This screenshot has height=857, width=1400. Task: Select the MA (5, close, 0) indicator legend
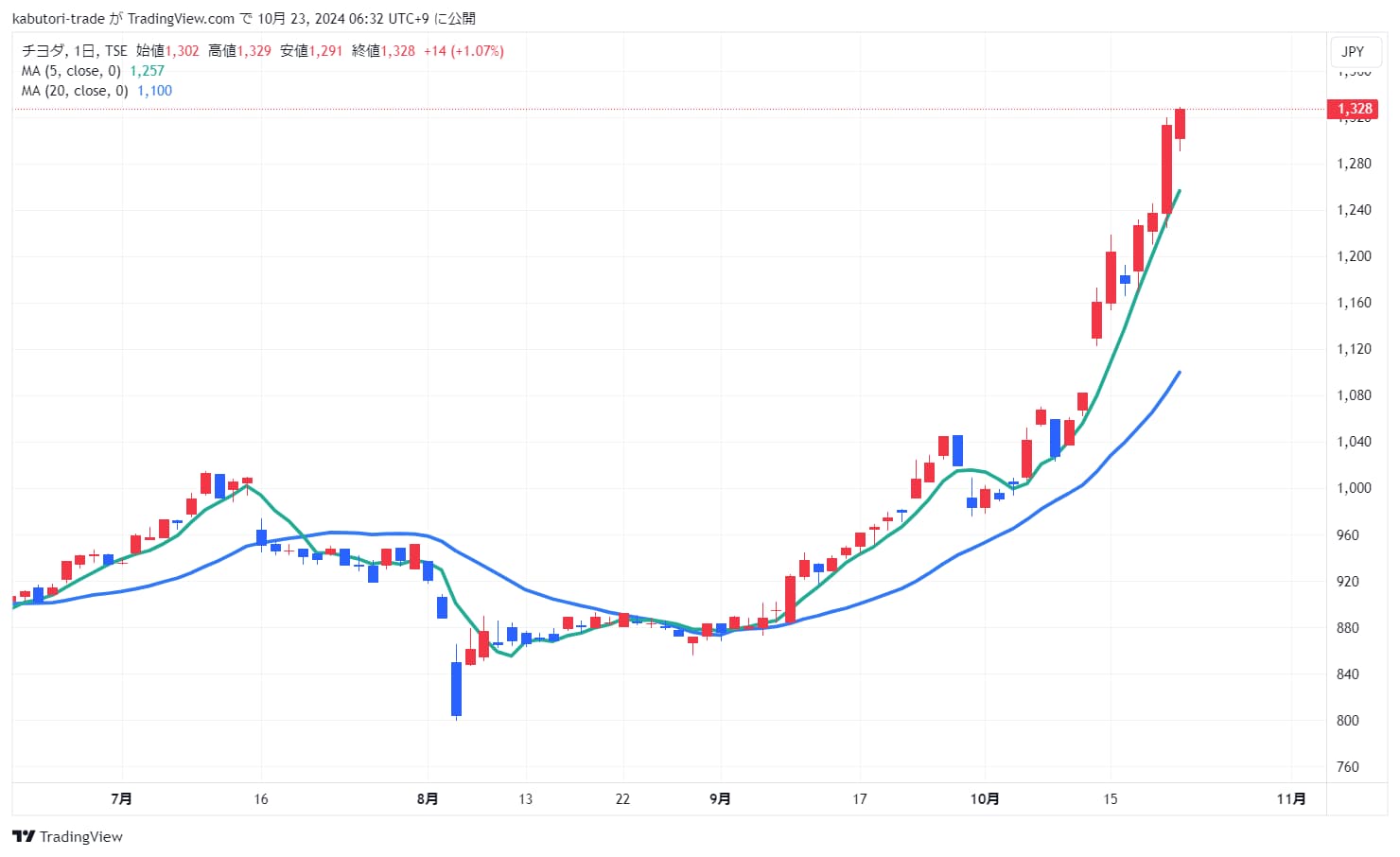[x=71, y=71]
